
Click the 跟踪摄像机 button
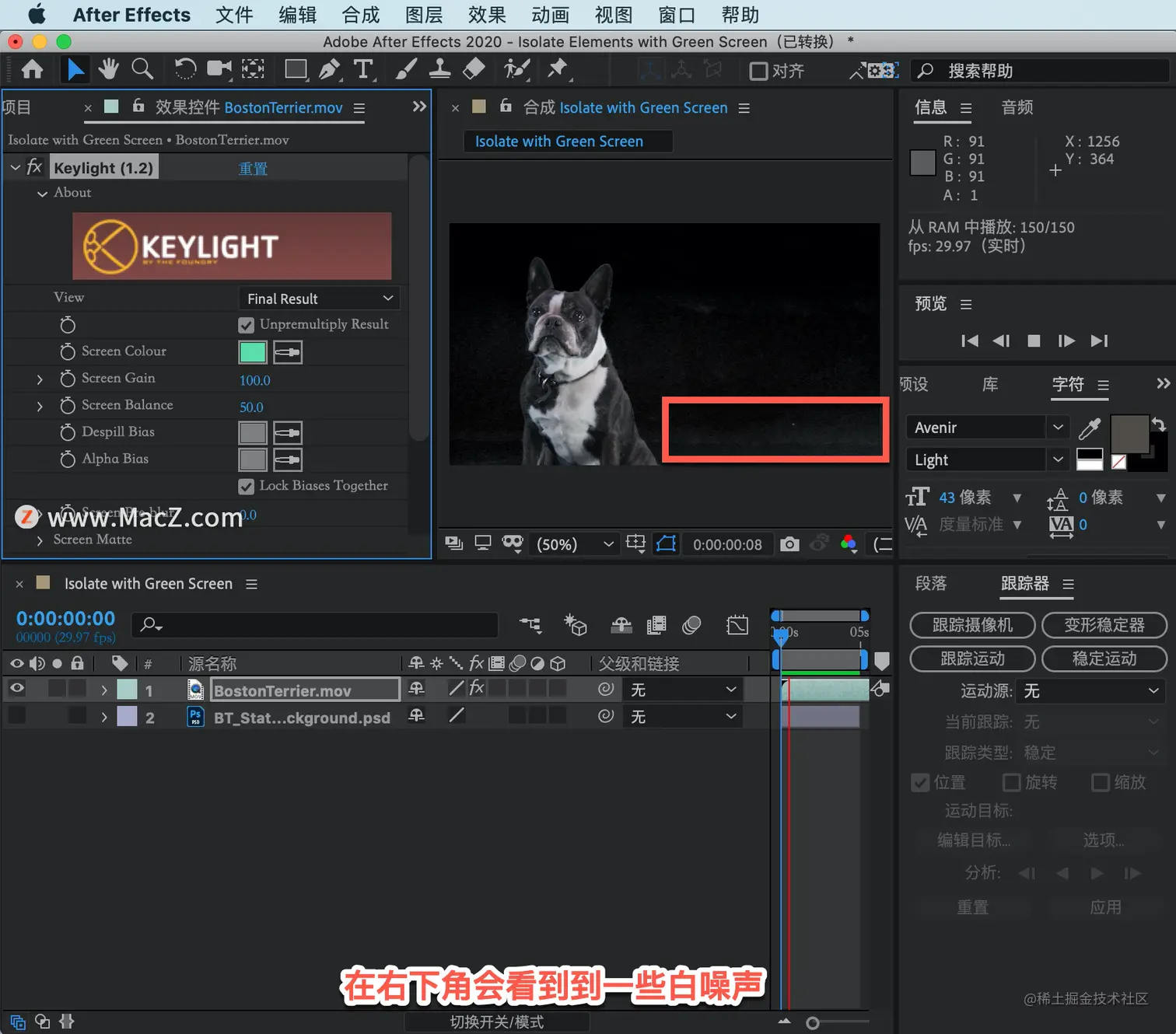(972, 625)
